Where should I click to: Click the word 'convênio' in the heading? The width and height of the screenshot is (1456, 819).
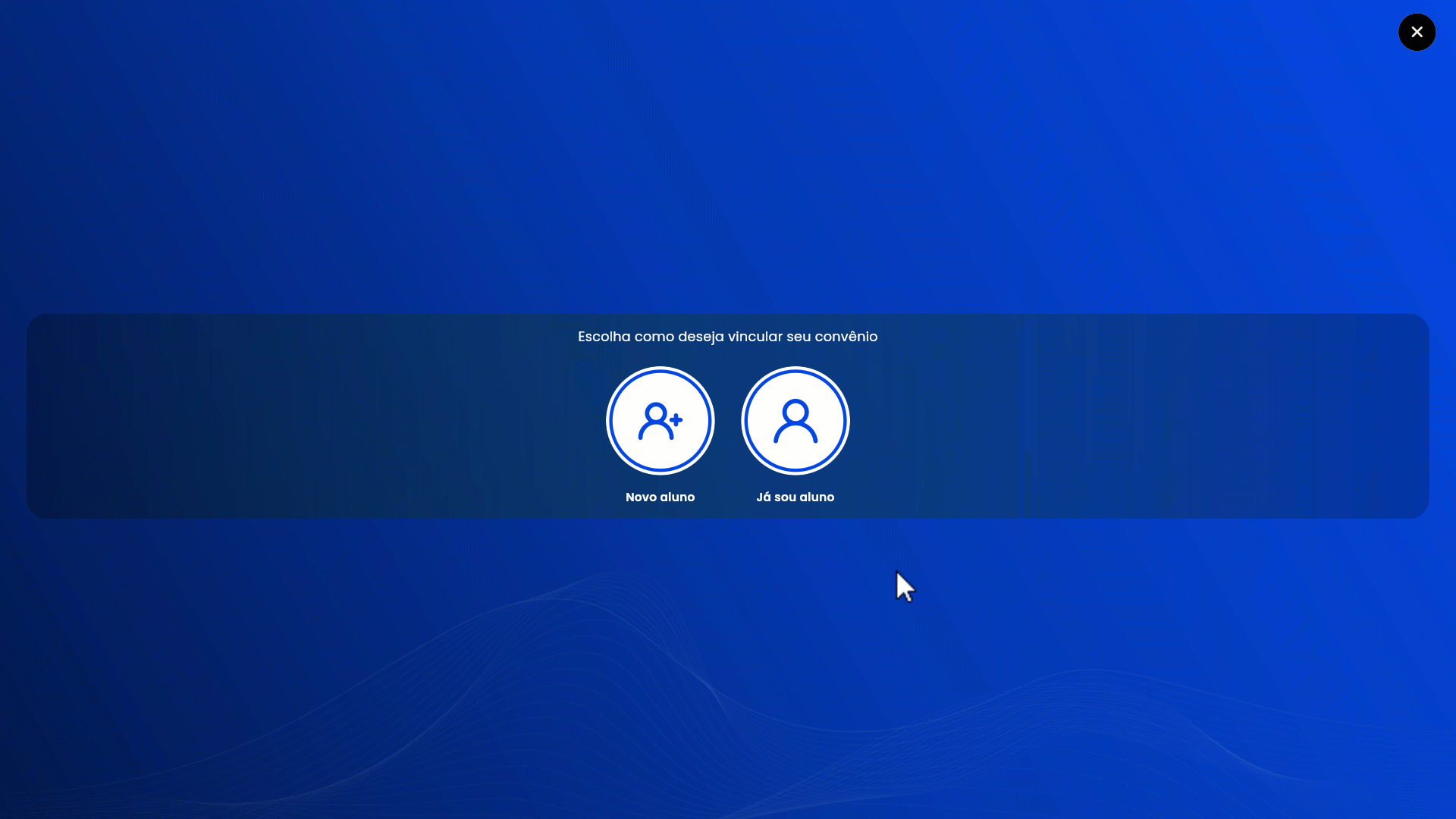[x=846, y=337]
